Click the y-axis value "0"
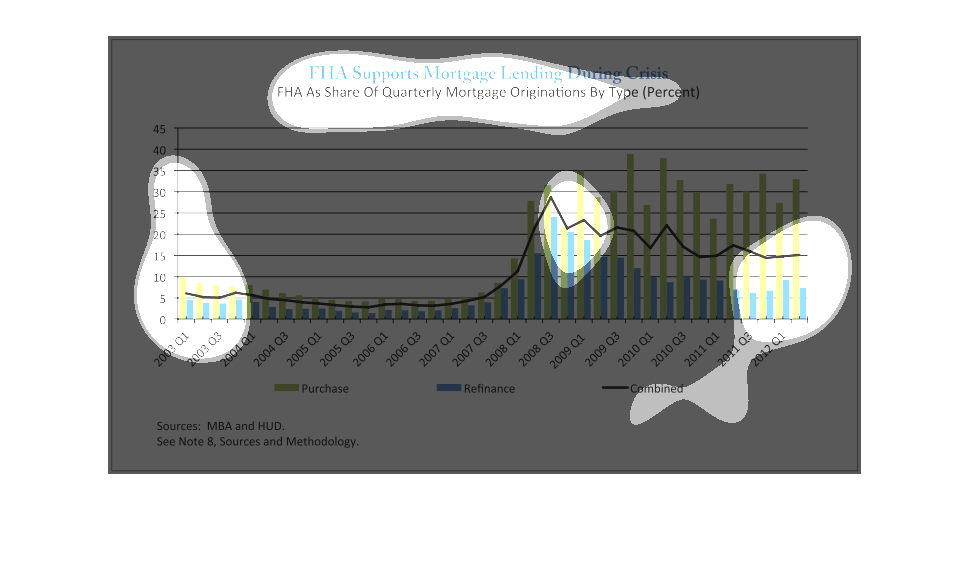The width and height of the screenshot is (970, 568). coord(163,320)
